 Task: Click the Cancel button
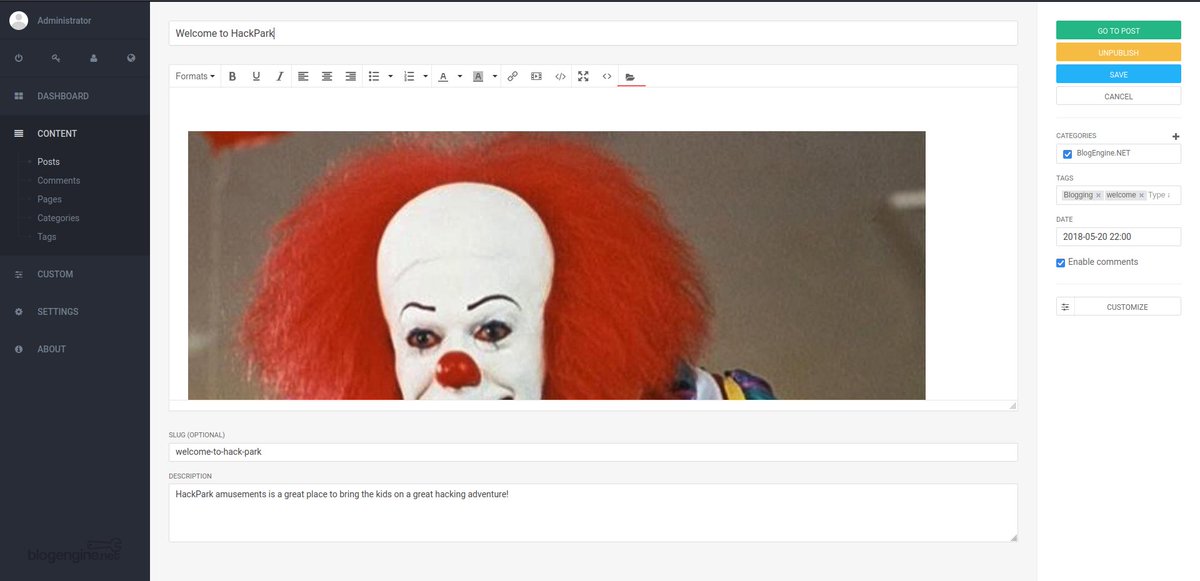pos(1118,96)
